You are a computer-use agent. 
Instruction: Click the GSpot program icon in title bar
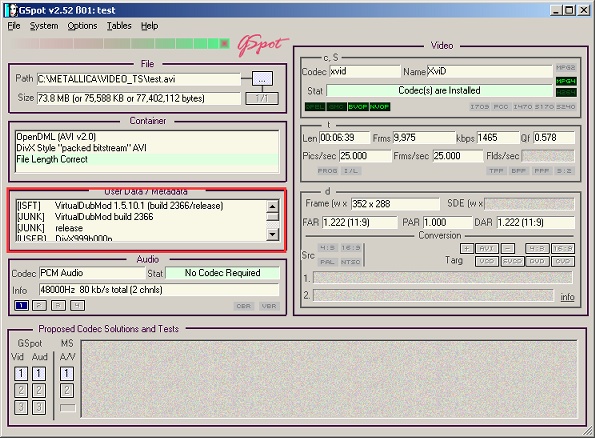point(11,10)
